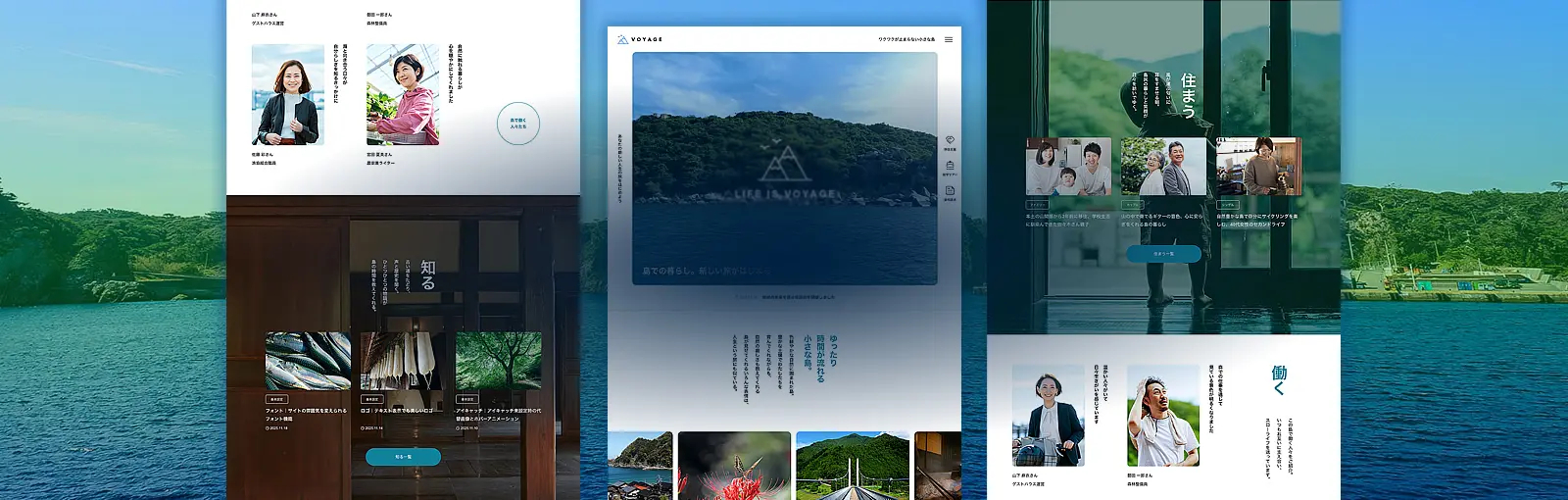Open the green tree article card

[x=498, y=361]
